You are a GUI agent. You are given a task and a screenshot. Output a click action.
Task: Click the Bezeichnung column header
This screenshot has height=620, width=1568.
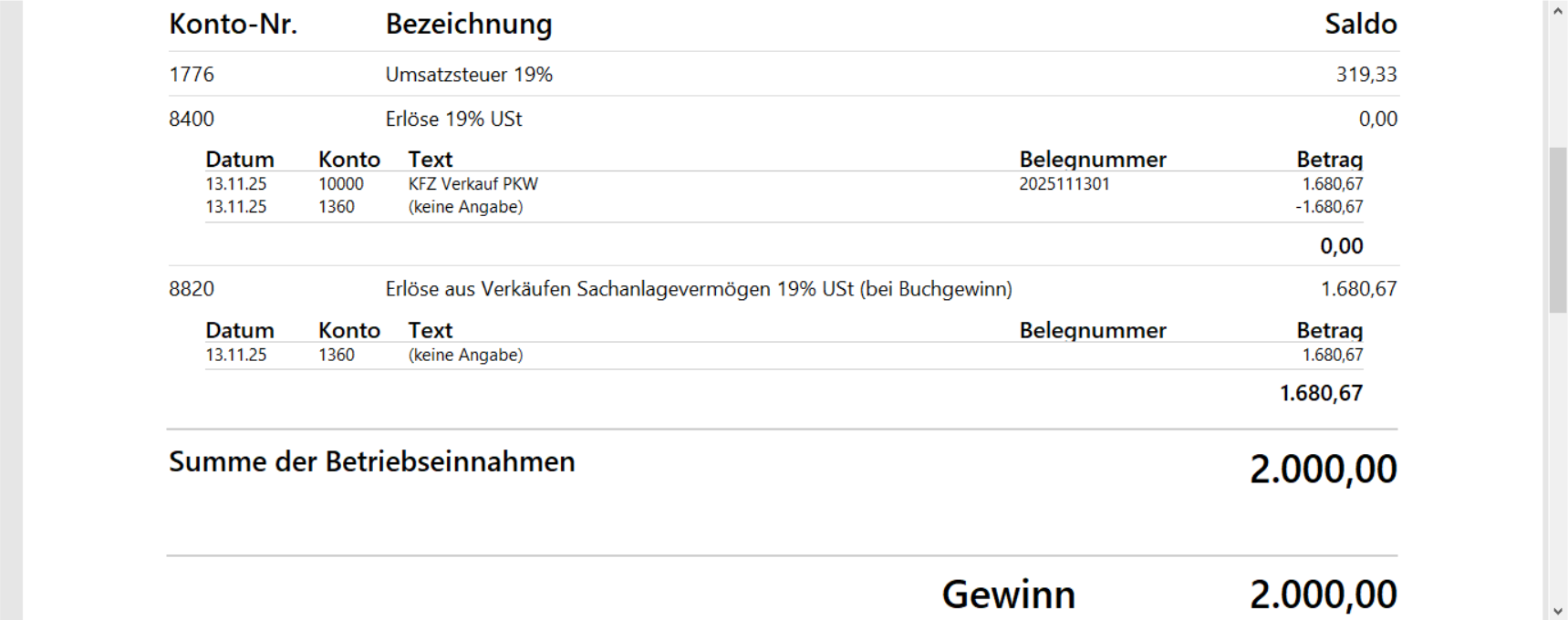click(x=469, y=25)
